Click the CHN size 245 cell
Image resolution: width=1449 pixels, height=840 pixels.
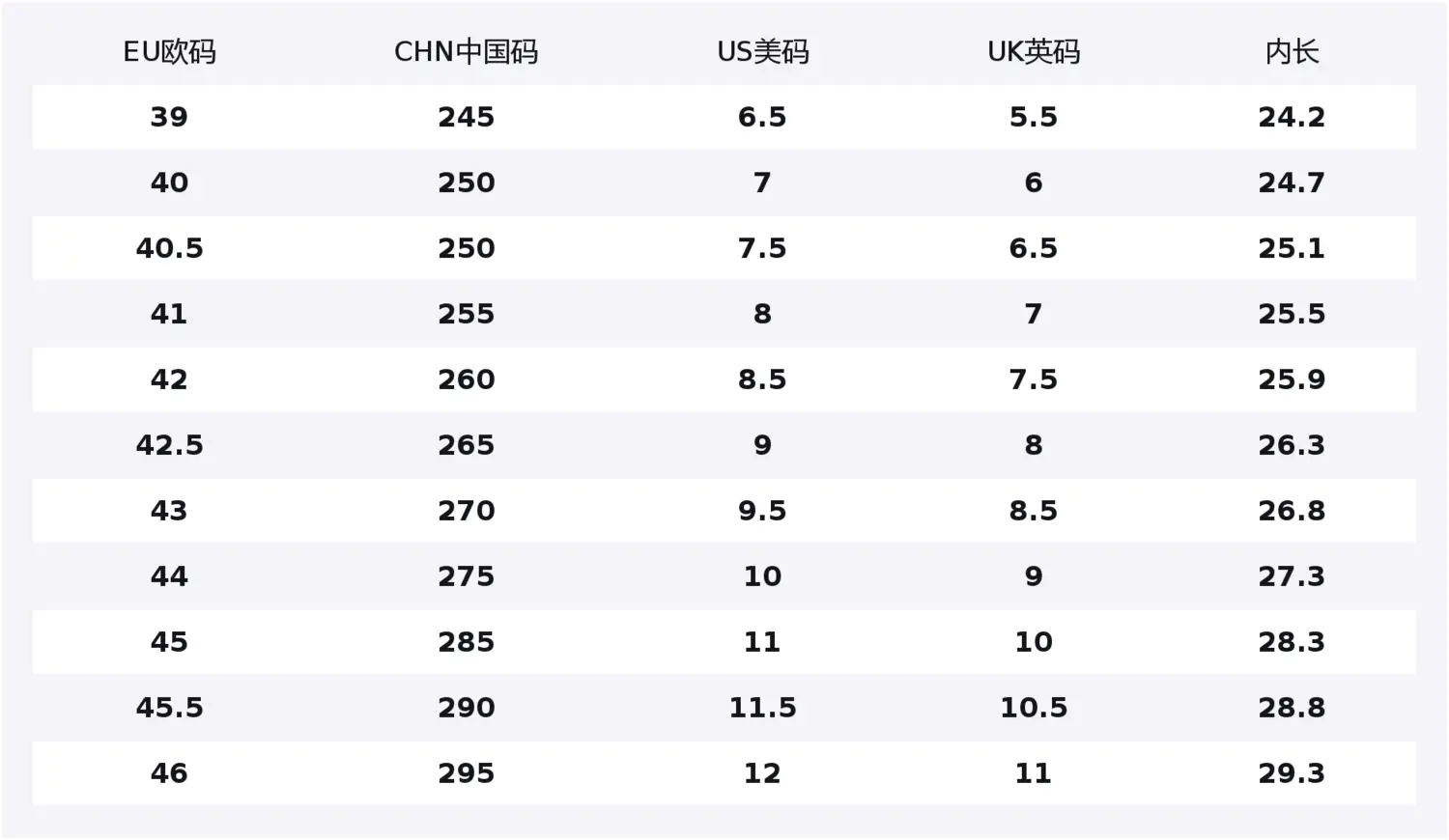(x=466, y=117)
